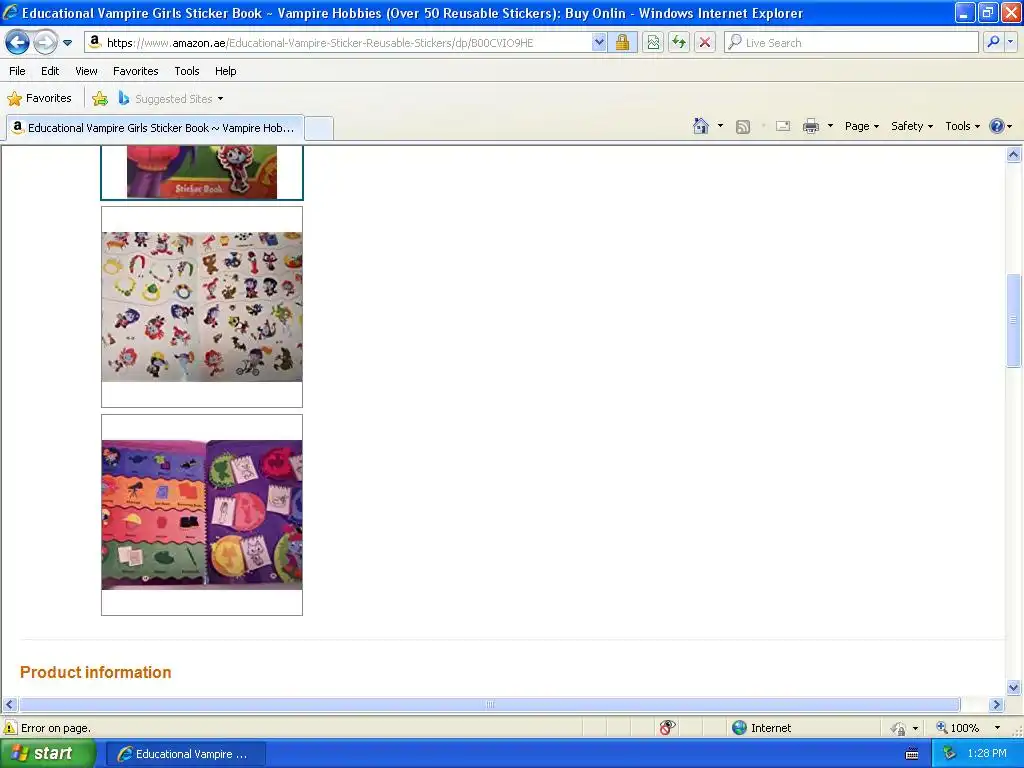Open the File menu
The width and height of the screenshot is (1024, 768).
(x=18, y=71)
